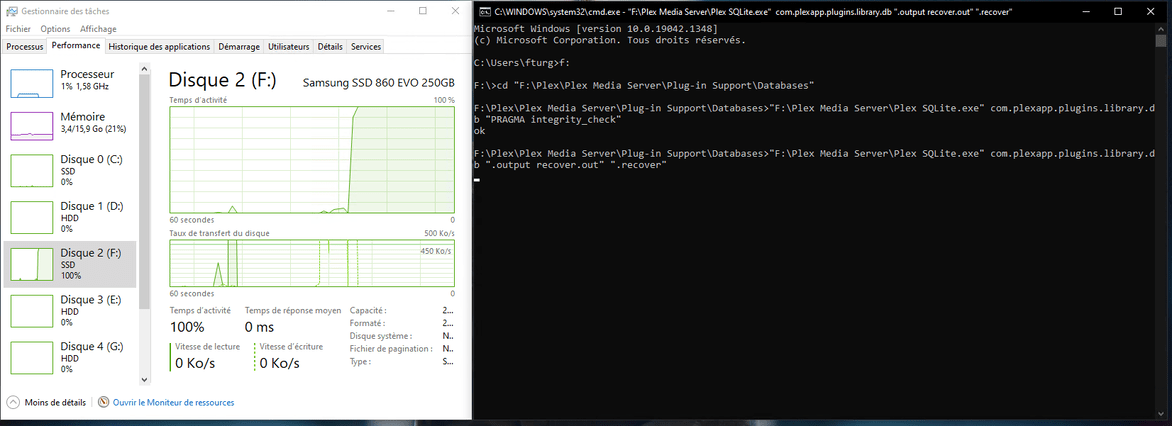Screen dimensions: 1172x426
Task: Select Disque 1 (D:) entry
Action: pos(70,217)
